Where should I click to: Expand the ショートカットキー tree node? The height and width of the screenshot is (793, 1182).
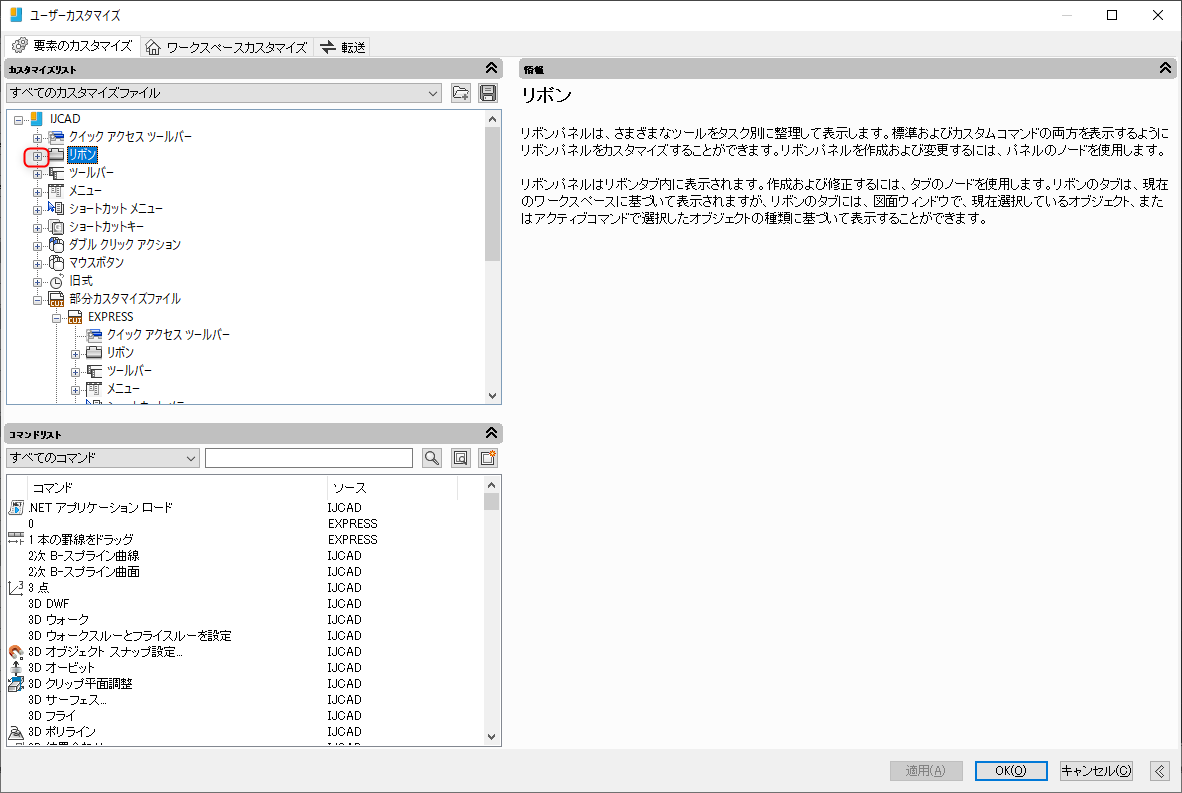click(38, 227)
